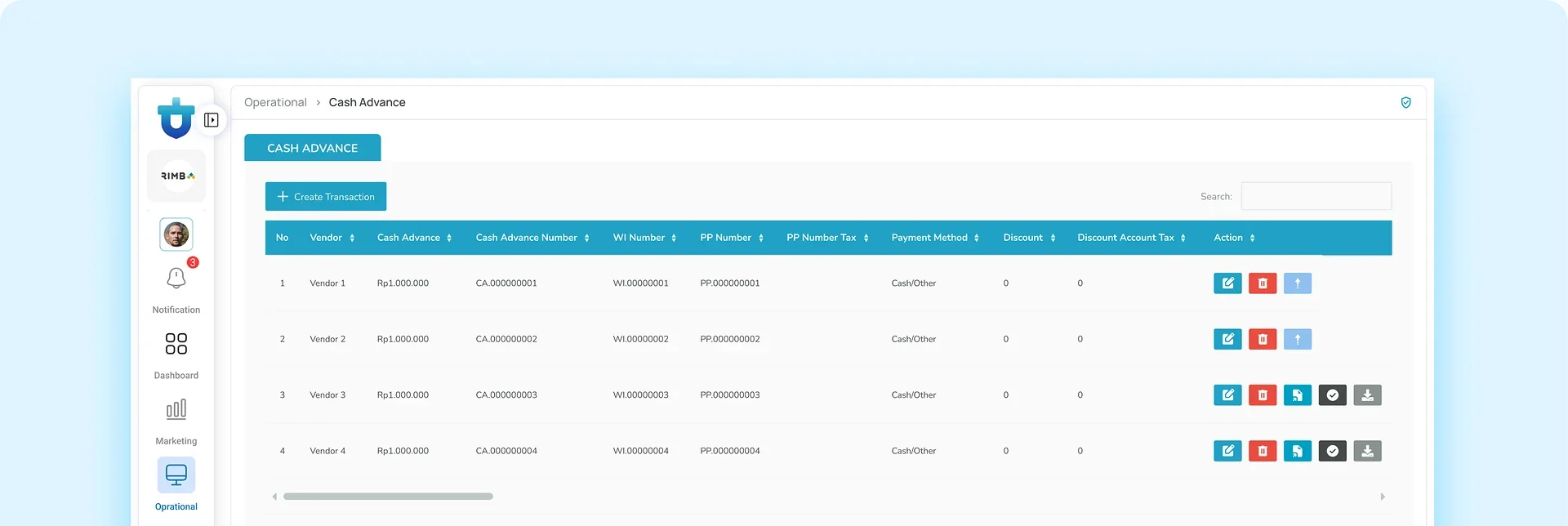Click the shield check icon at top right
Image resolution: width=1568 pixels, height=526 pixels.
[1405, 103]
